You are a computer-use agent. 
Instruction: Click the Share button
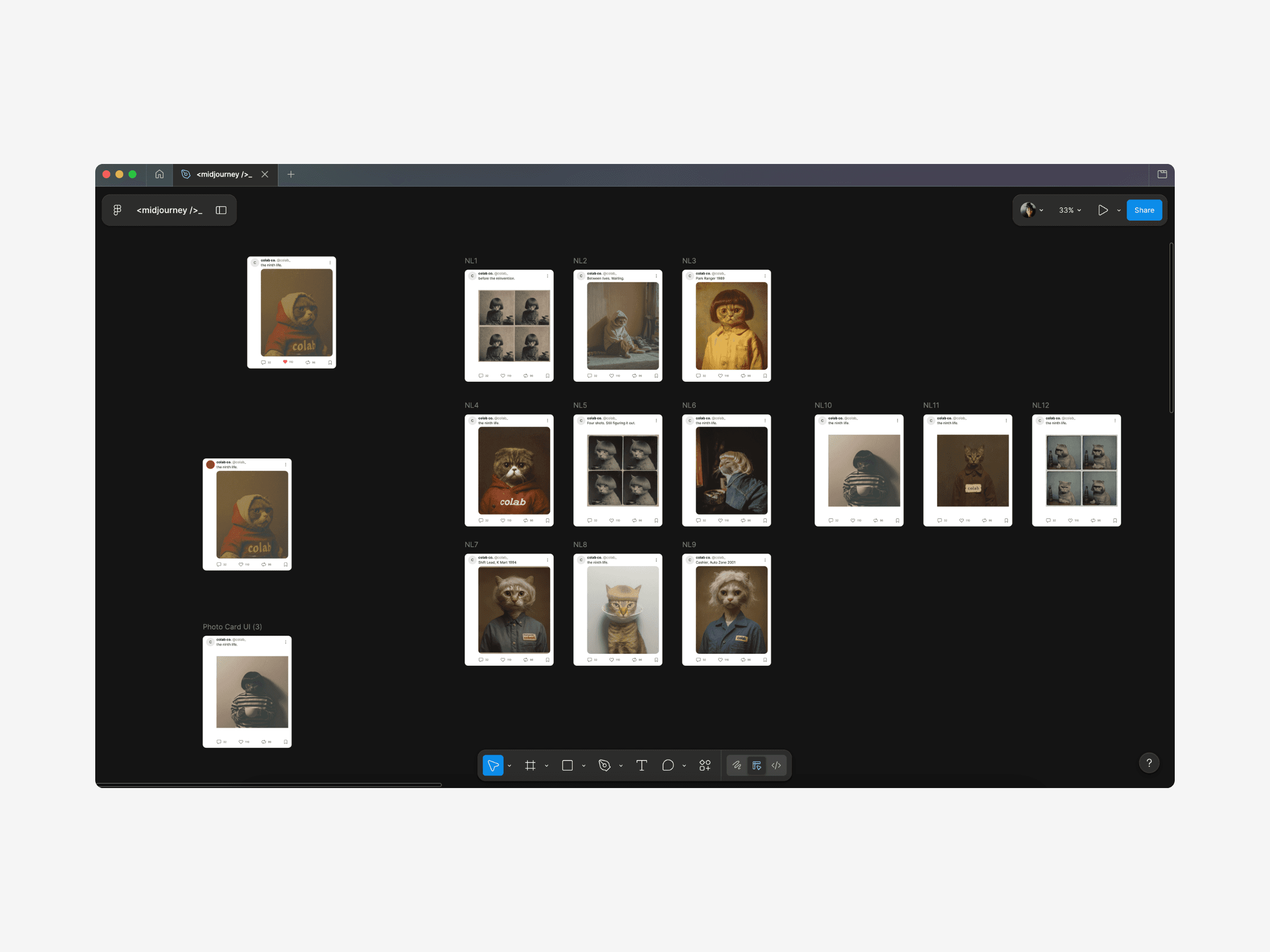(1144, 210)
